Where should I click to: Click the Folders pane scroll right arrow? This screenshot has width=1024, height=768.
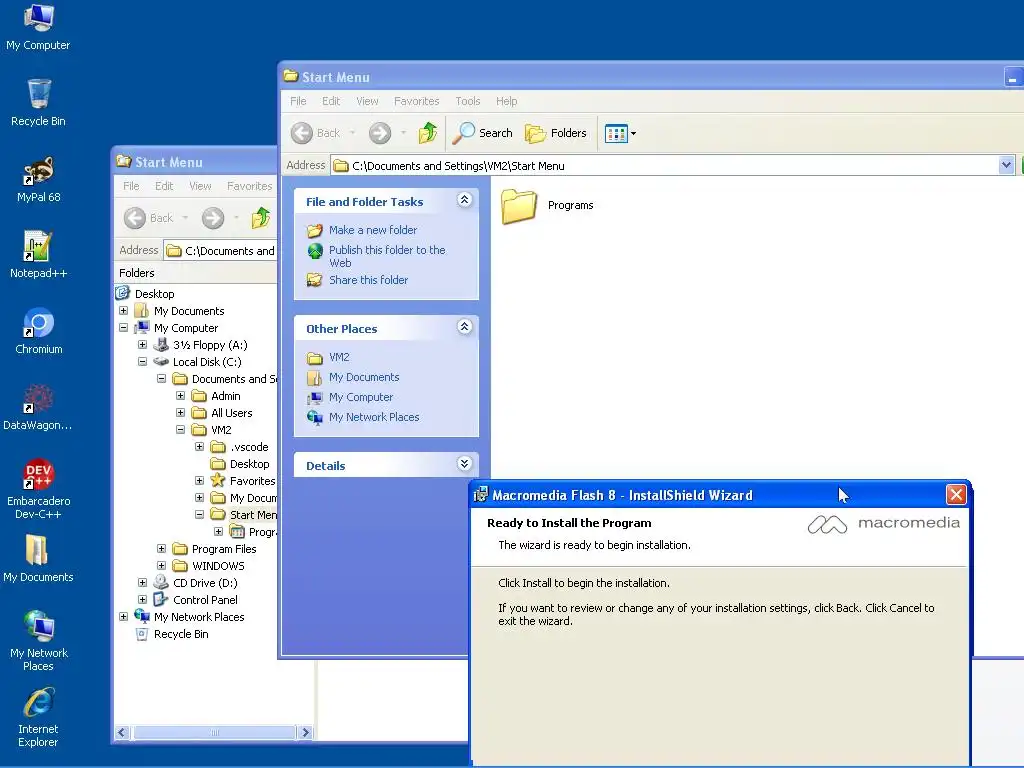[x=305, y=733]
